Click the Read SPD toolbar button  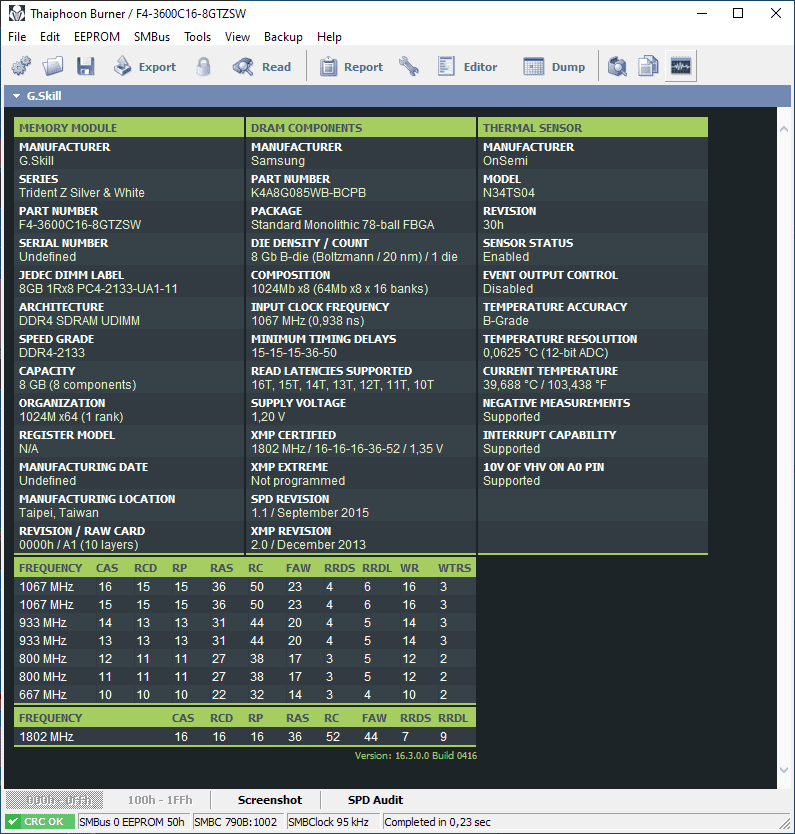tap(262, 66)
